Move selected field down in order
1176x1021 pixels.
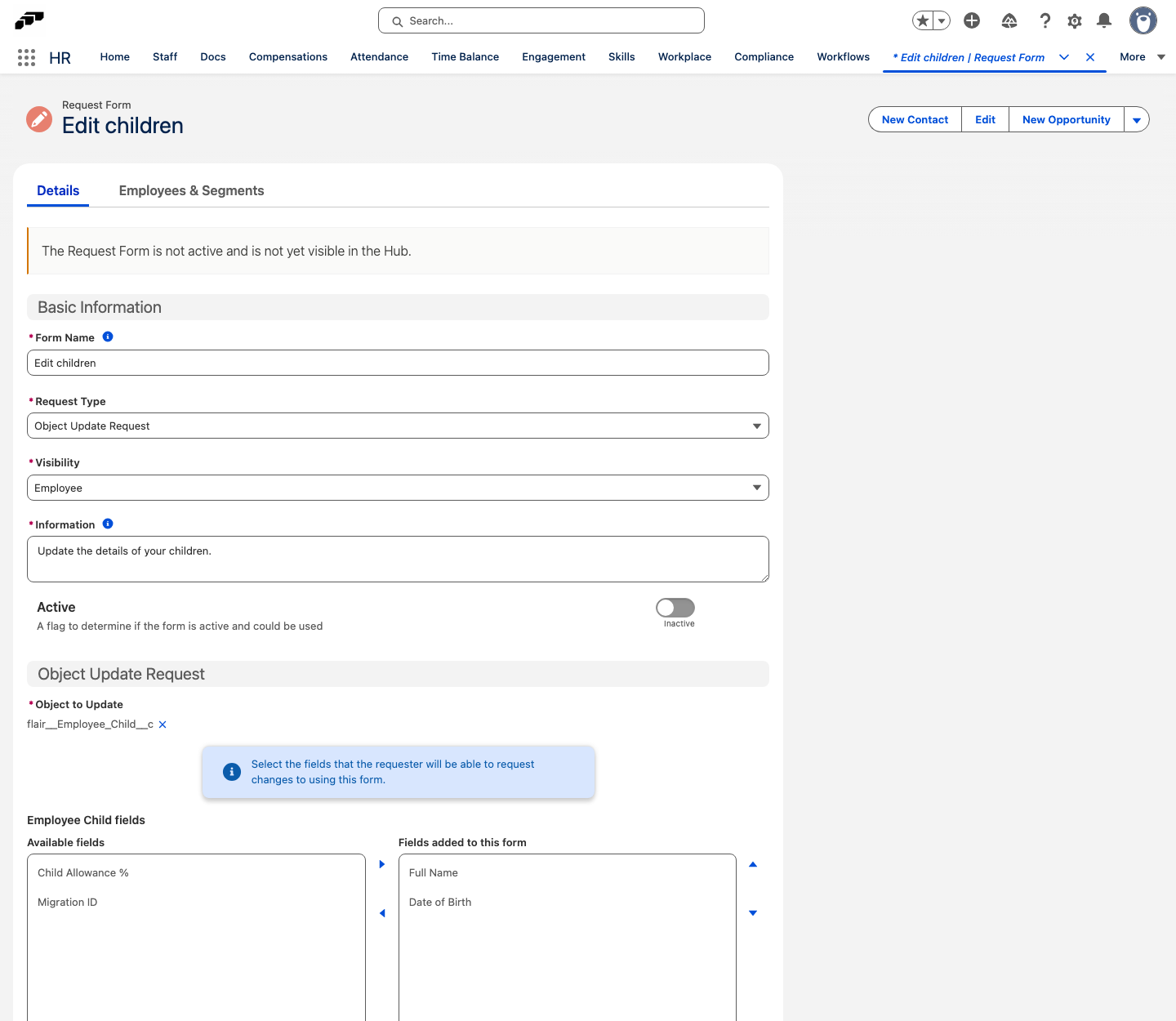753,913
